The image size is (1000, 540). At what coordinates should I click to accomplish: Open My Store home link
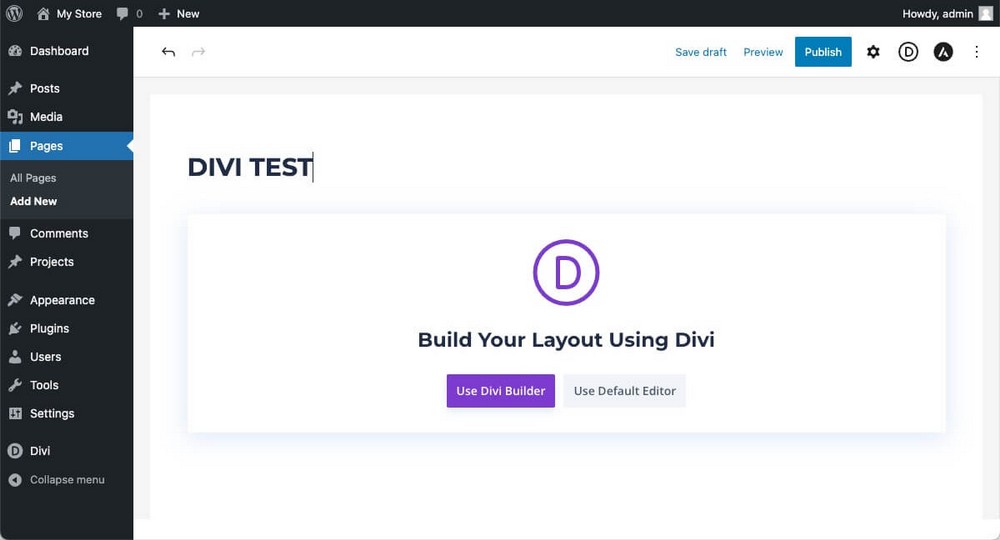[70, 13]
